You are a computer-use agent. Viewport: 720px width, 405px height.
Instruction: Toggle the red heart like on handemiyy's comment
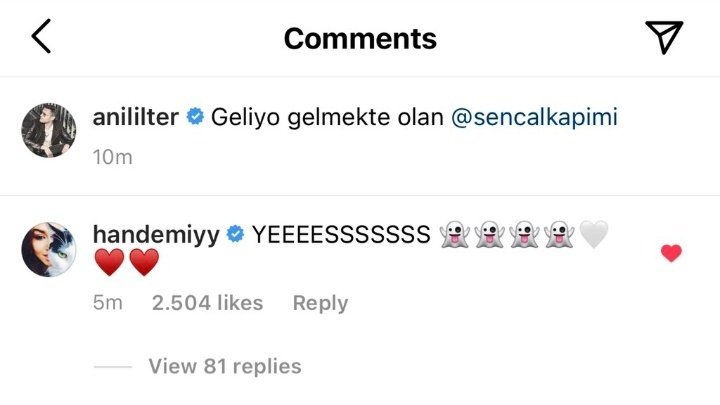click(x=671, y=253)
